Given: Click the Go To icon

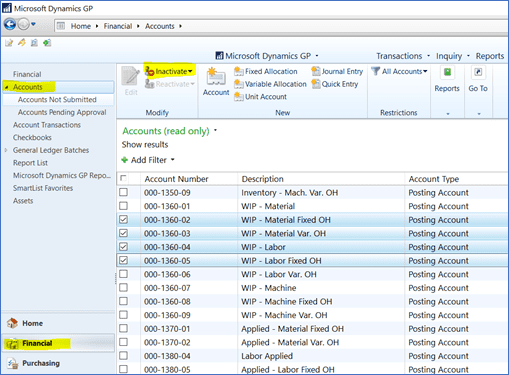Looking at the screenshot, I should point(478,72).
